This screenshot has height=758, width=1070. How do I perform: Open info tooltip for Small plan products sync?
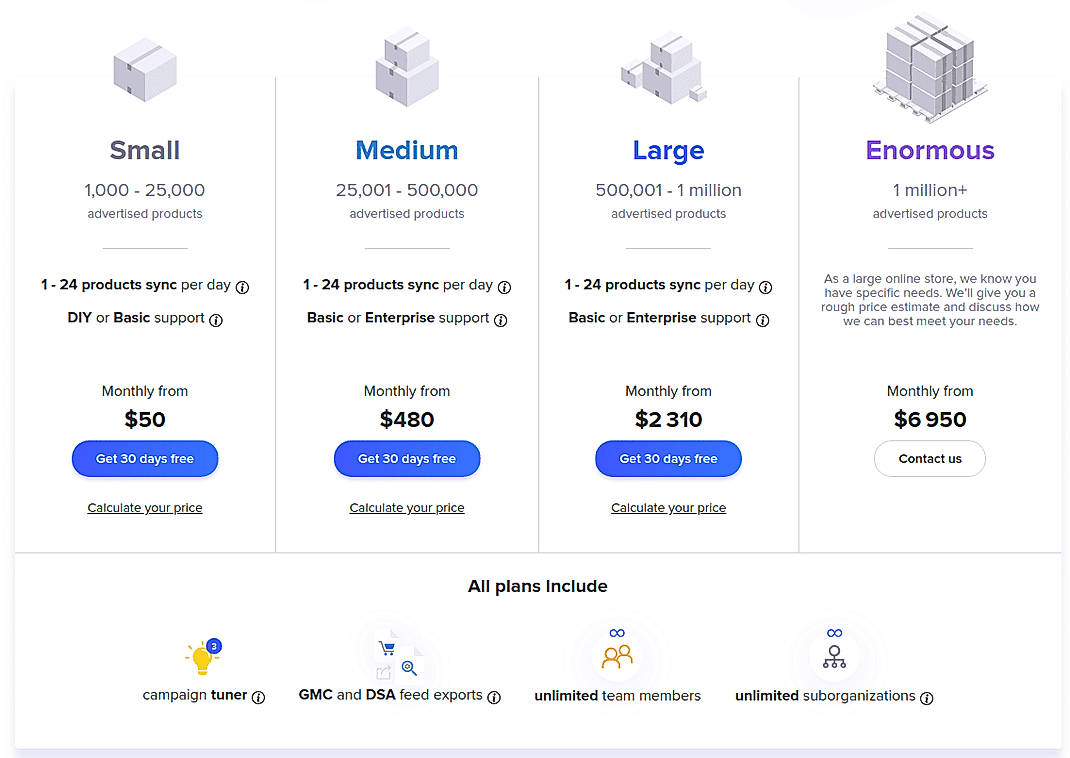point(243,286)
